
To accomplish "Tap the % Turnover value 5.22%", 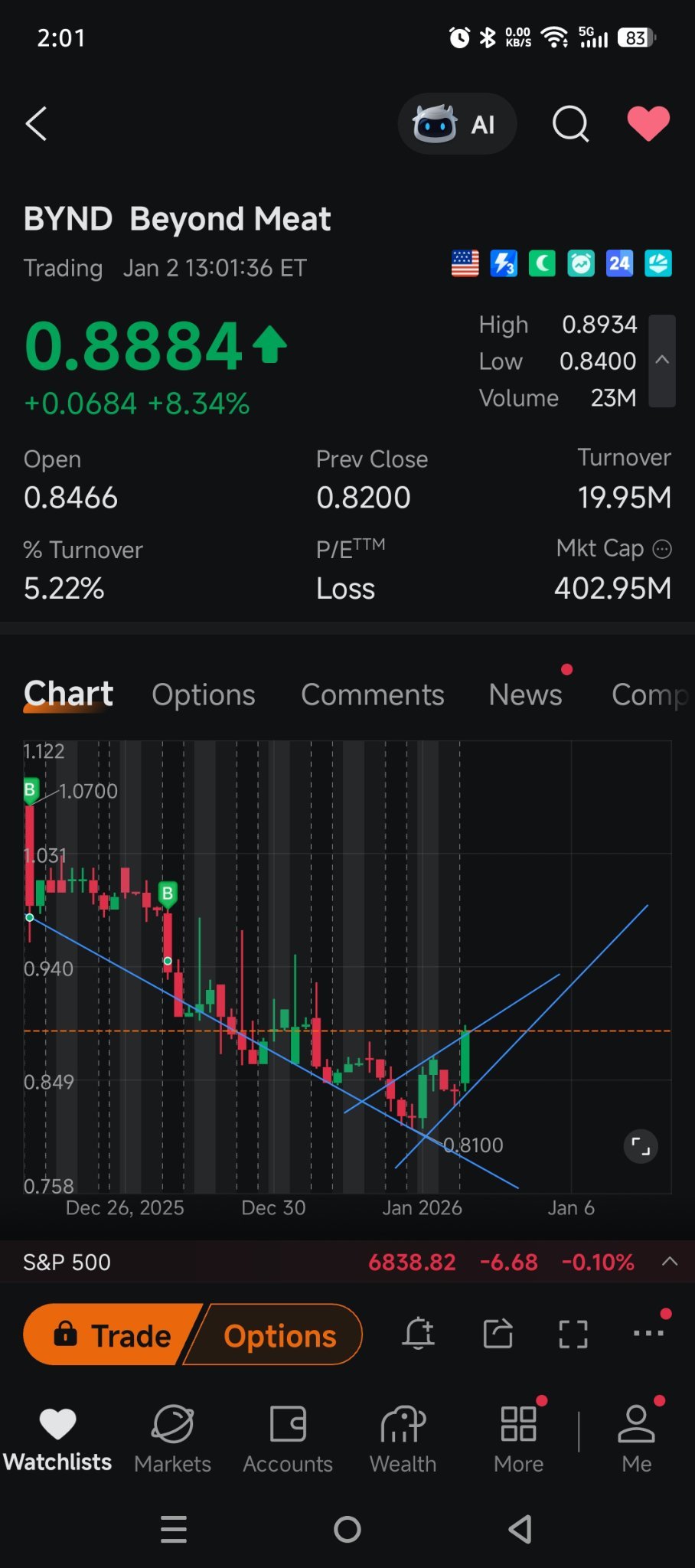I will (64, 588).
